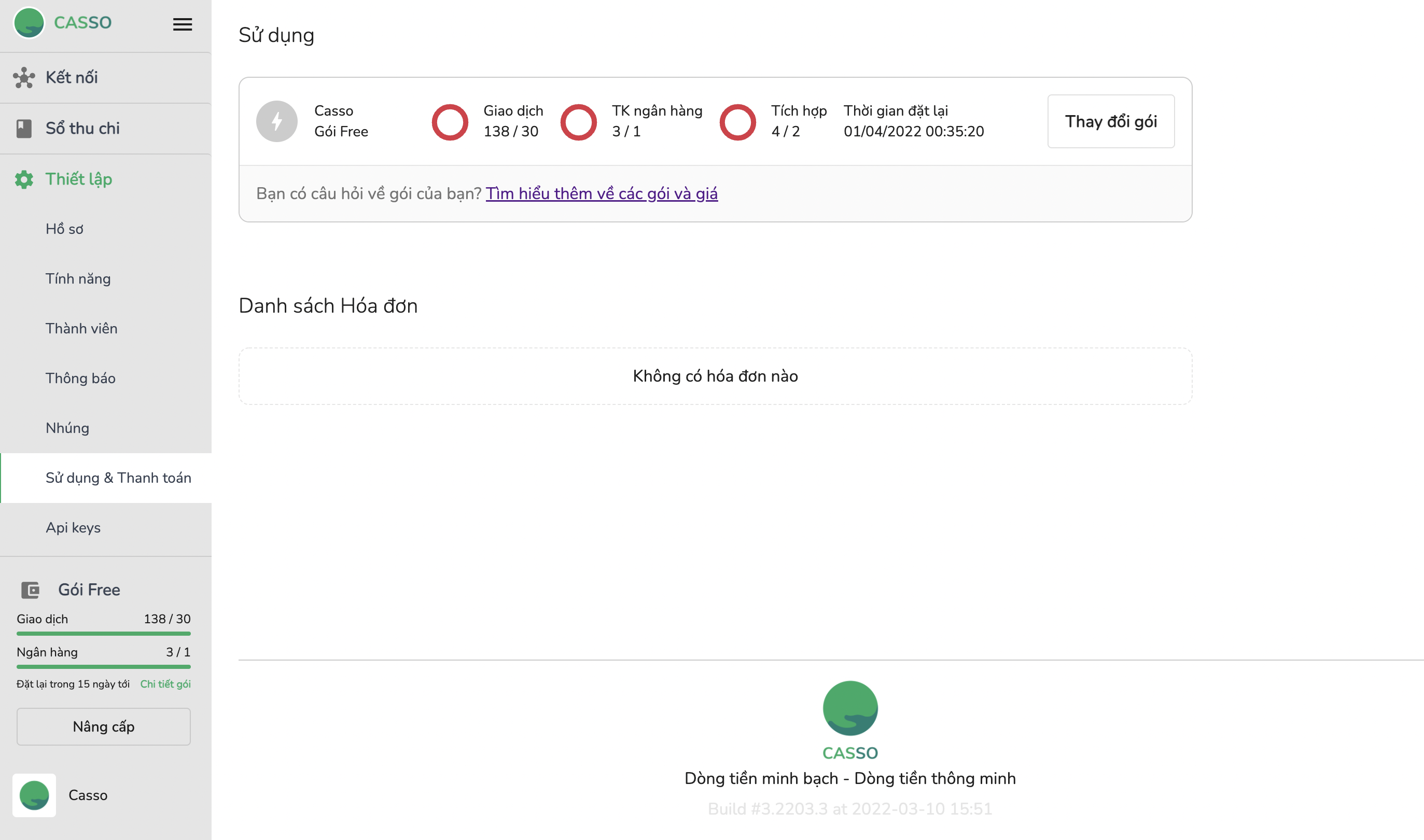This screenshot has width=1424, height=840.
Task: Click the Ngân hàng progress bar in sidebar
Action: pos(104,667)
